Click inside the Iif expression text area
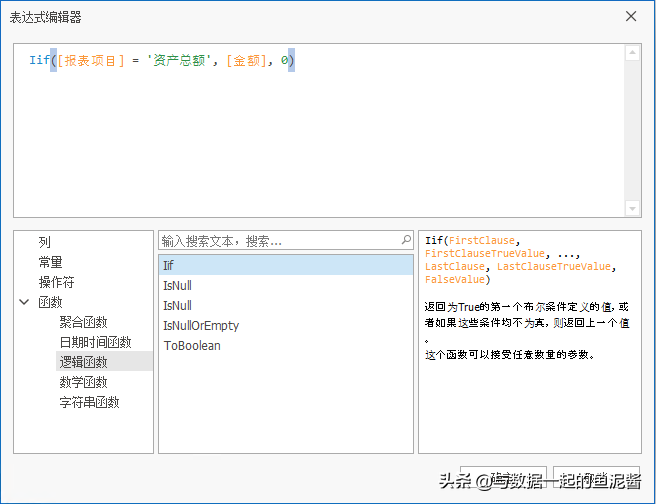656x504 pixels. [320, 130]
